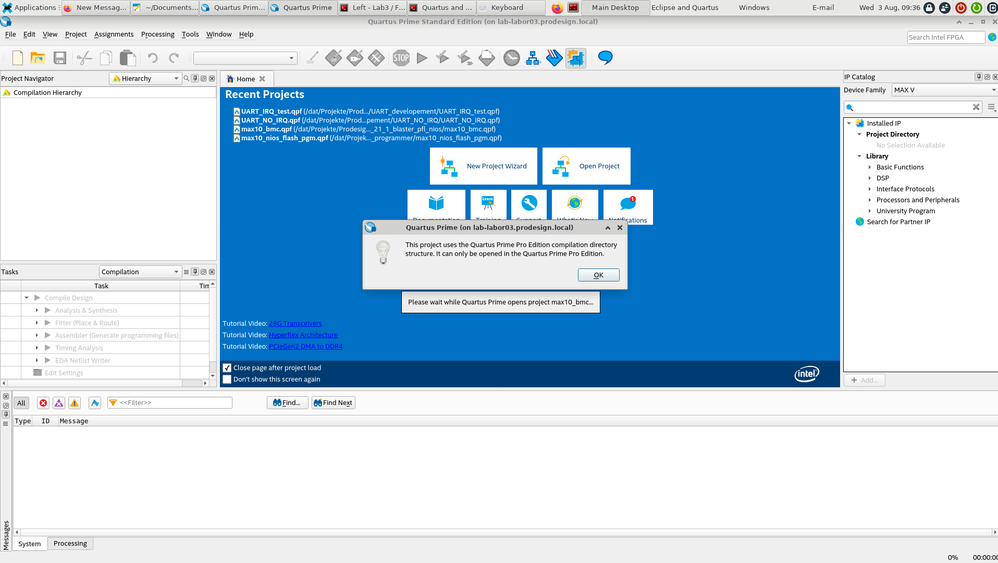This screenshot has height=563, width=998.
Task: Open the PCIeGen2 DMA to DDR4 link
Action: pyautogui.click(x=306, y=346)
